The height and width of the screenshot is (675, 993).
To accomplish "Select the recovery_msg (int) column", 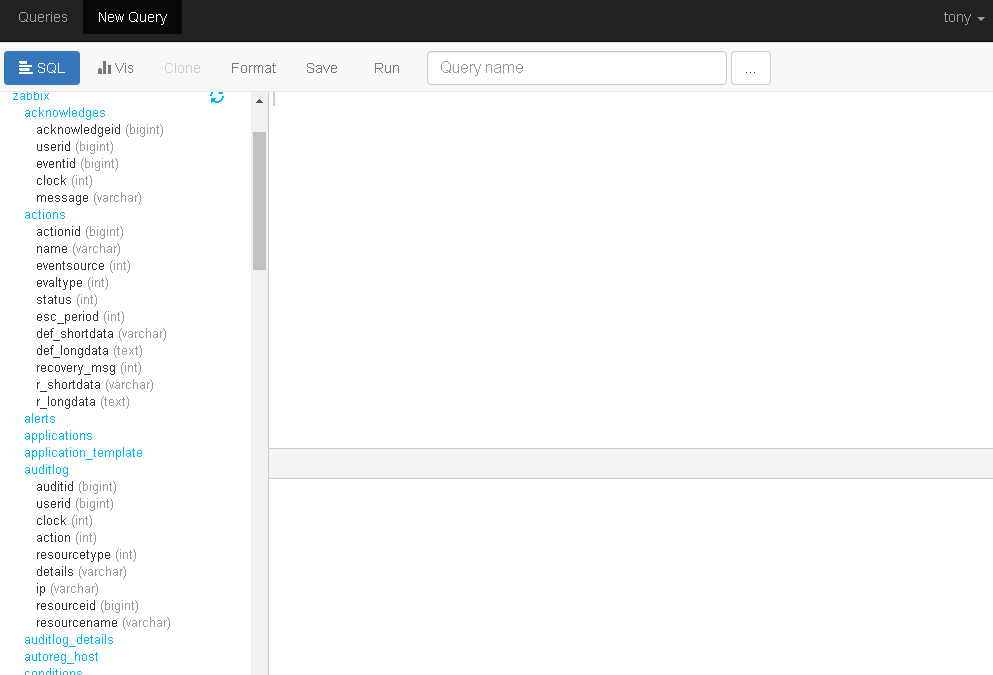I will click(89, 368).
